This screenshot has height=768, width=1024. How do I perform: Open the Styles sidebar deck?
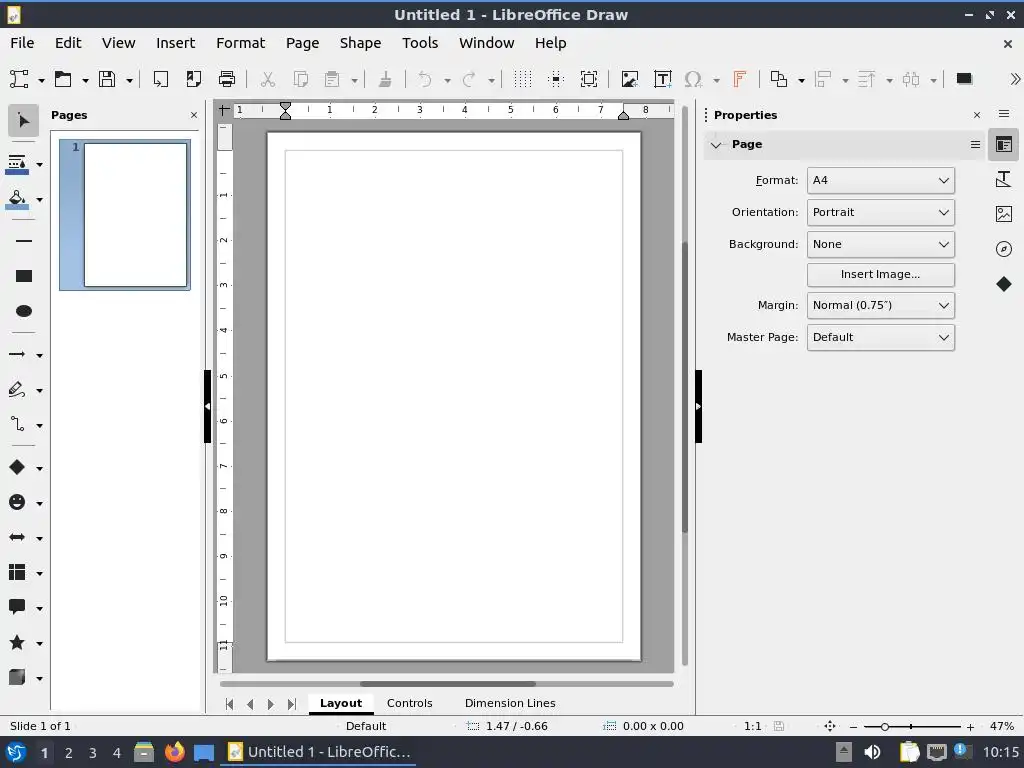pos(1004,178)
